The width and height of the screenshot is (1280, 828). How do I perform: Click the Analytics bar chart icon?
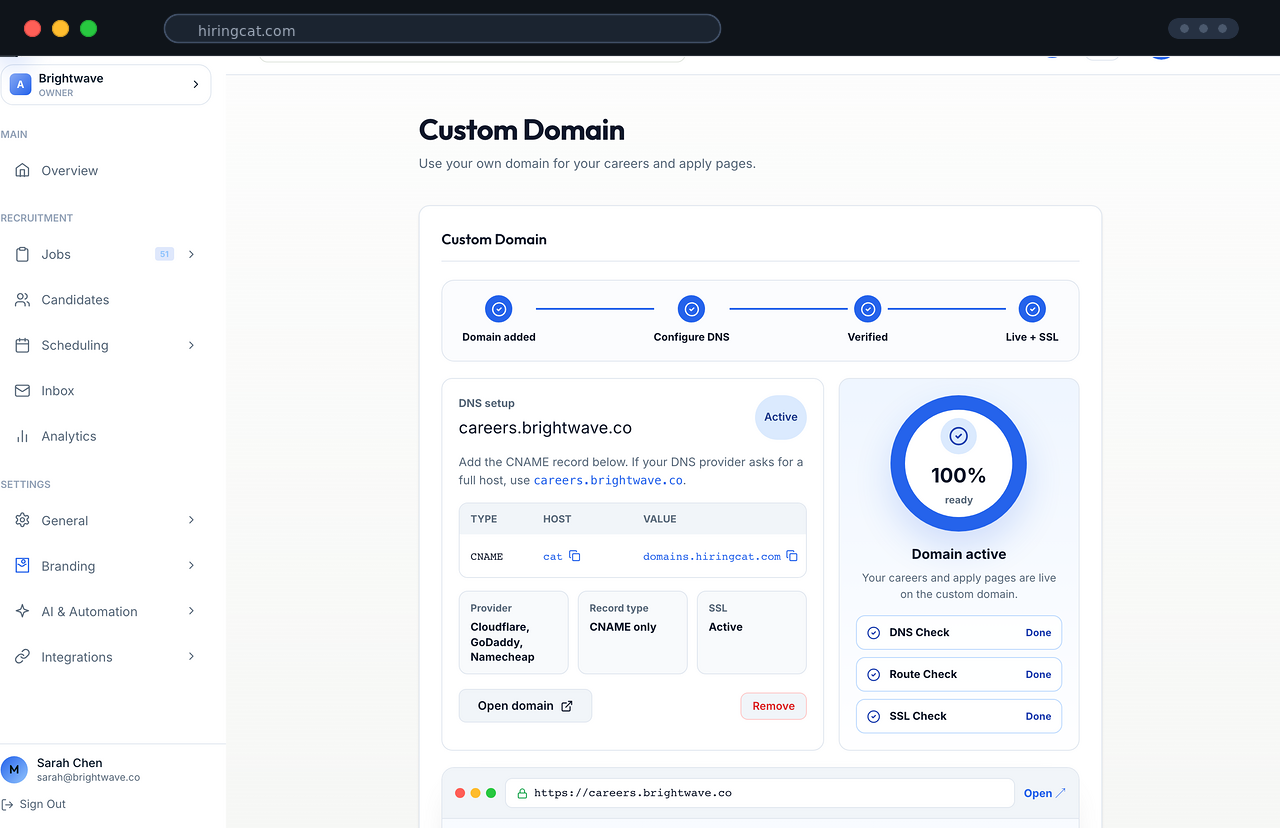(22, 436)
